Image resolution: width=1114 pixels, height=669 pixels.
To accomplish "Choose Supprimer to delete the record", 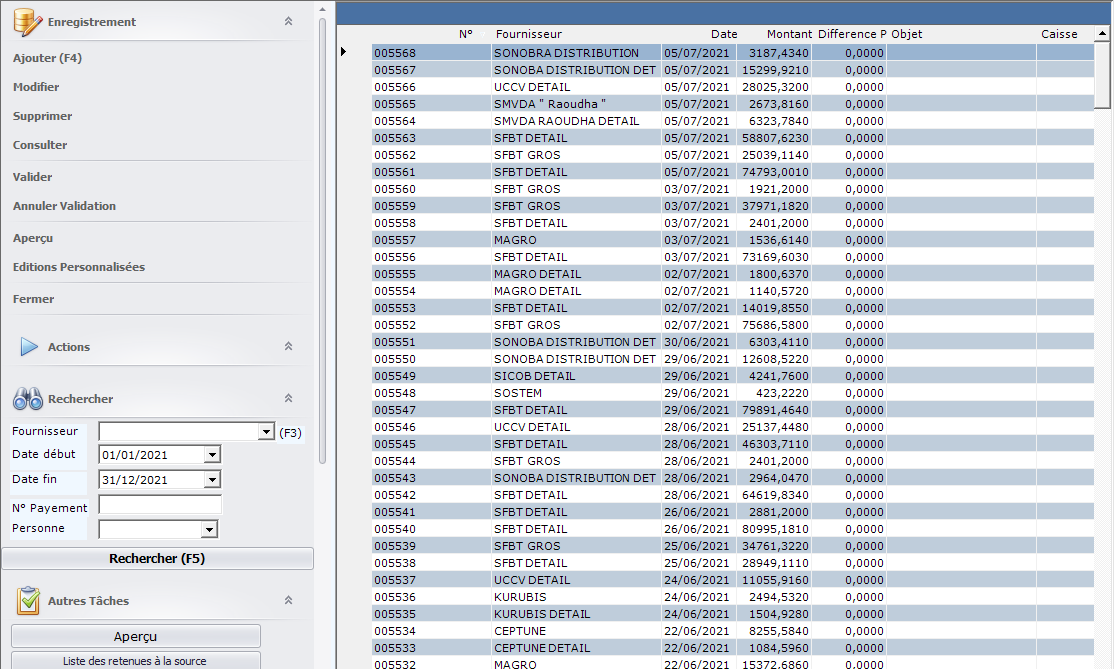I will pyautogui.click(x=43, y=116).
